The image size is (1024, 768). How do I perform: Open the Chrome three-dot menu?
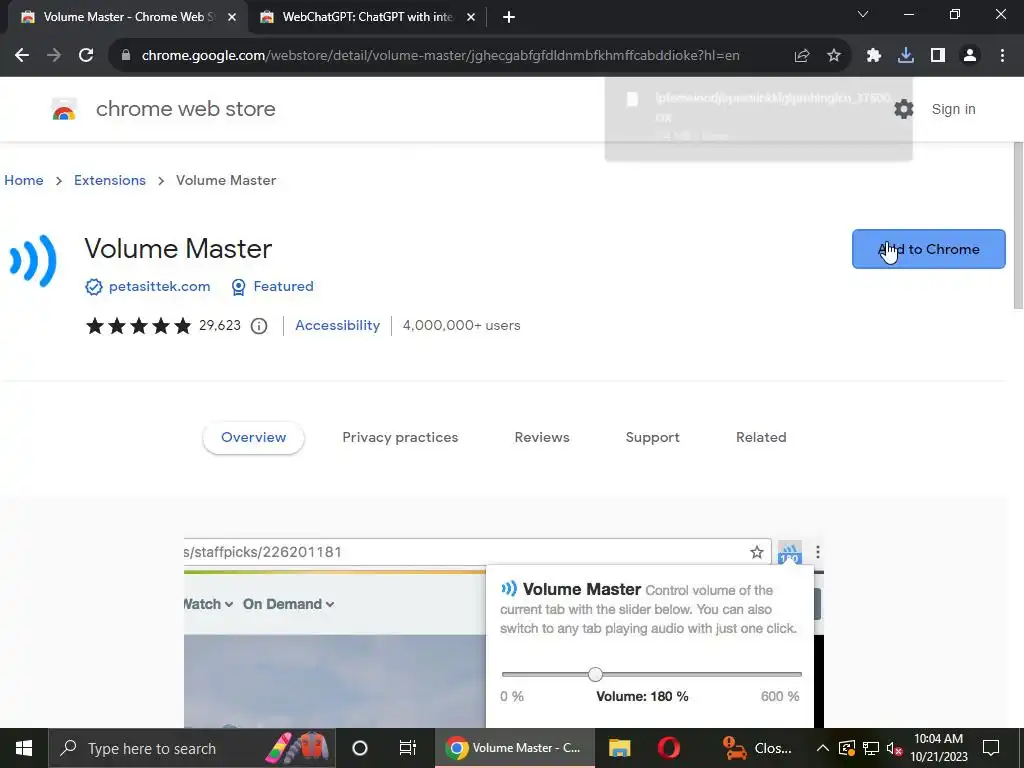click(x=1002, y=56)
